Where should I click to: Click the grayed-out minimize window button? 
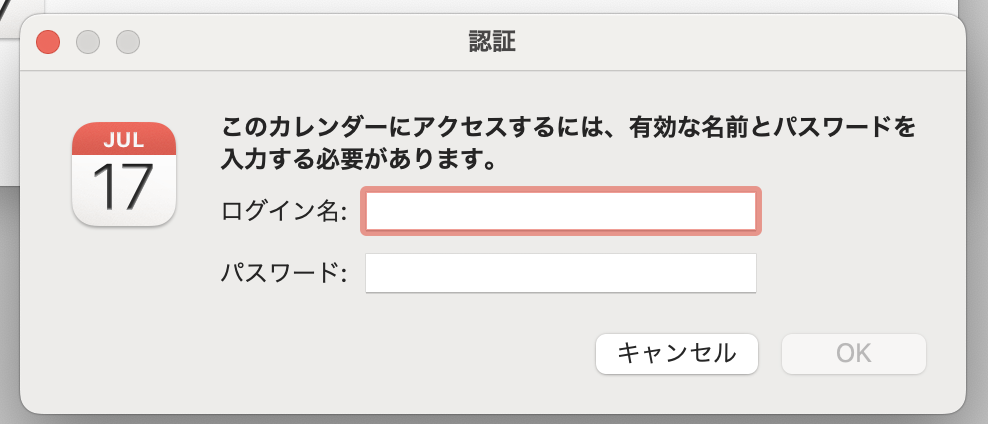88,42
